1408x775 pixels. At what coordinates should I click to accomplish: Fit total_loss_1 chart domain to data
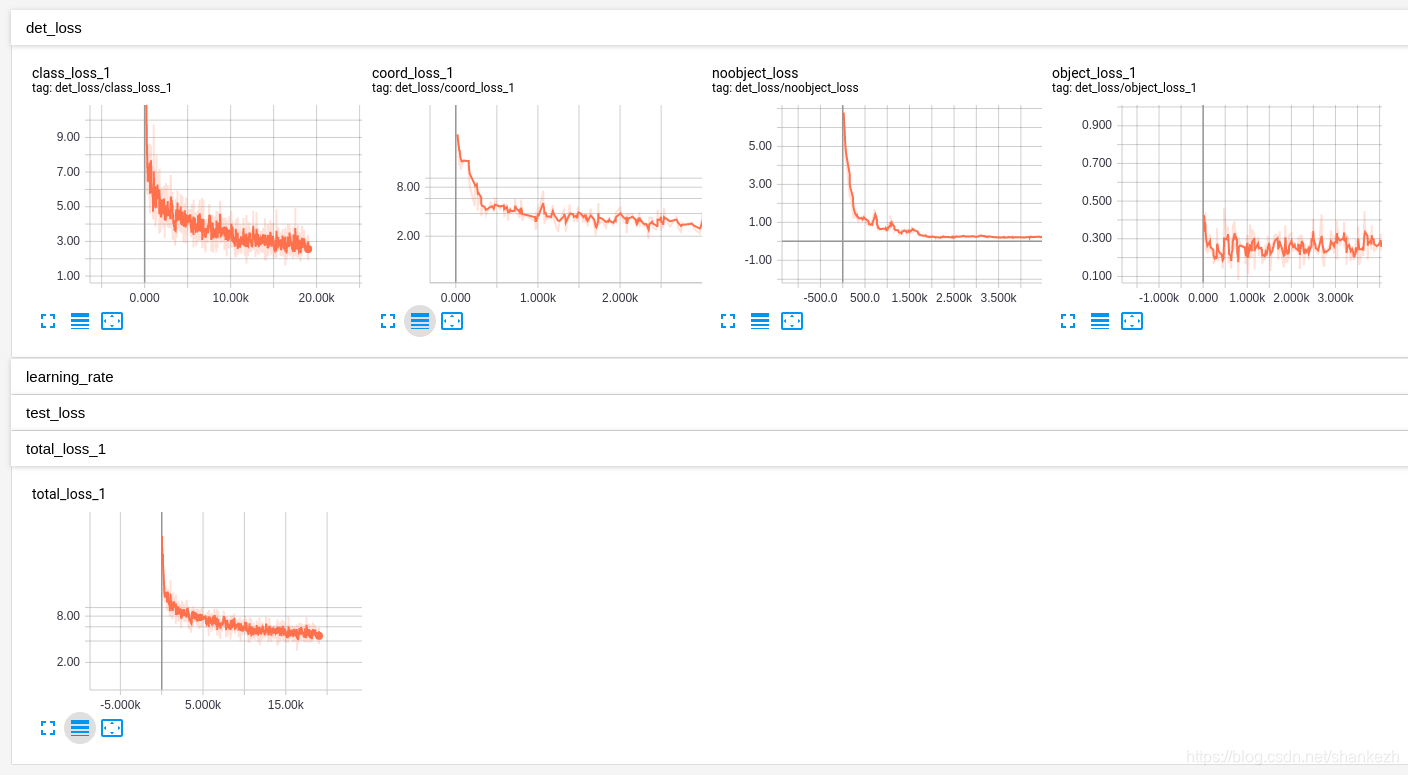pyautogui.click(x=112, y=728)
